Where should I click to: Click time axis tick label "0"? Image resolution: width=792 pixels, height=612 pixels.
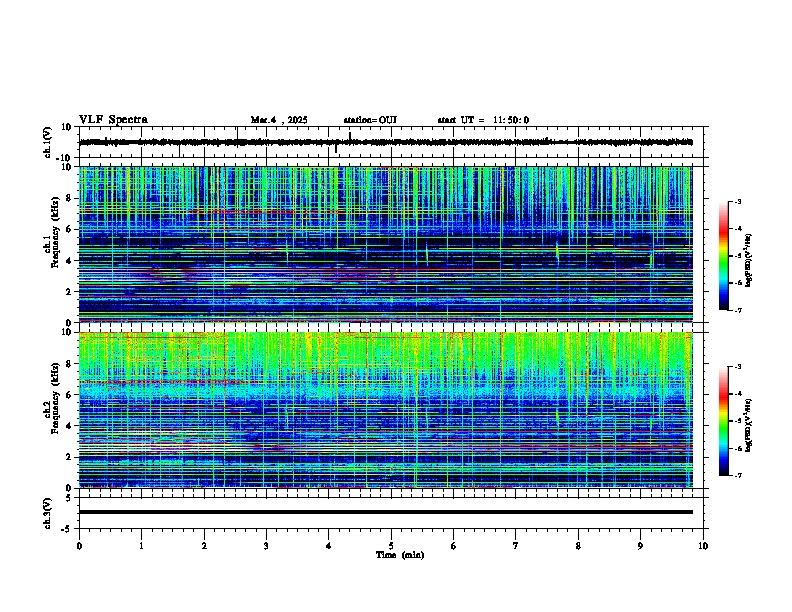tap(79, 546)
